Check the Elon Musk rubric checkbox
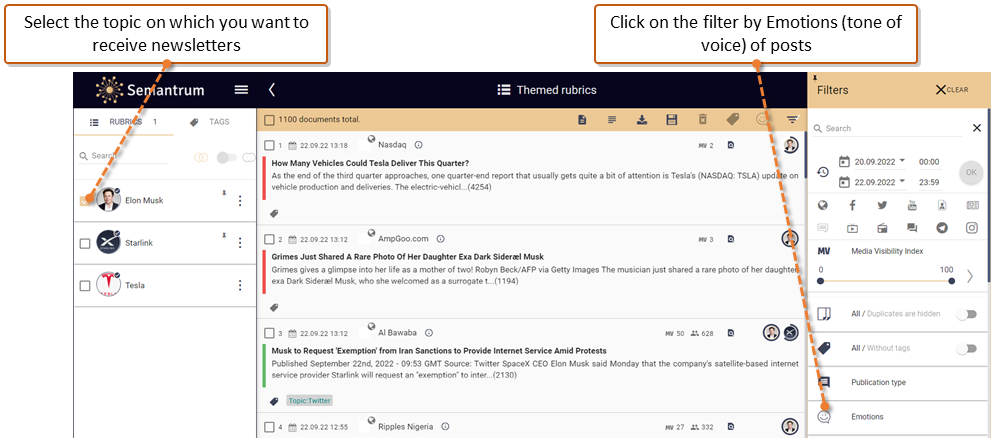The image size is (992, 438). click(85, 201)
